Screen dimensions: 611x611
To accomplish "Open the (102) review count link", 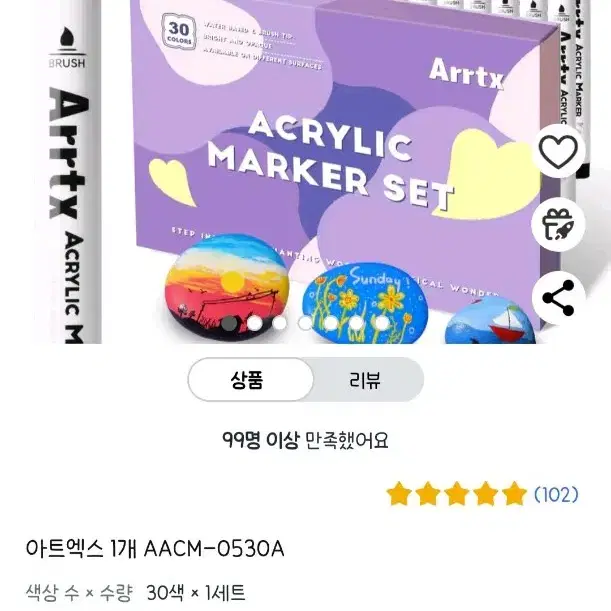I will click(556, 494).
